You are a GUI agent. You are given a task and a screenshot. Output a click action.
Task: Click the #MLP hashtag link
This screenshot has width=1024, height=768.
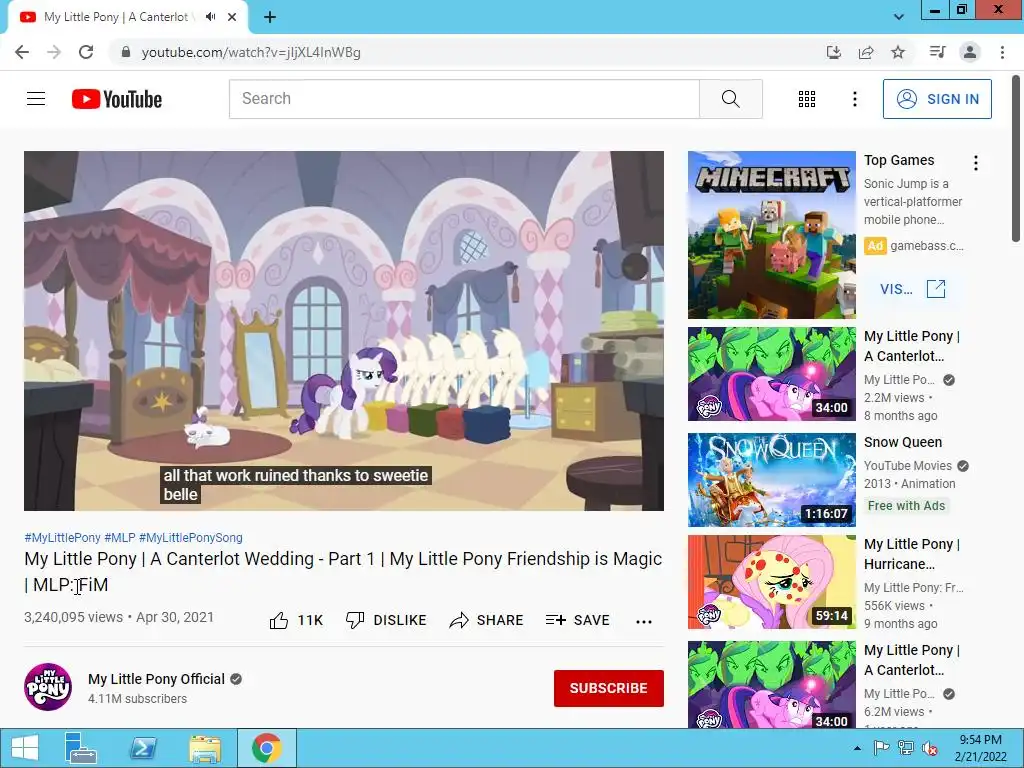pyautogui.click(x=120, y=537)
